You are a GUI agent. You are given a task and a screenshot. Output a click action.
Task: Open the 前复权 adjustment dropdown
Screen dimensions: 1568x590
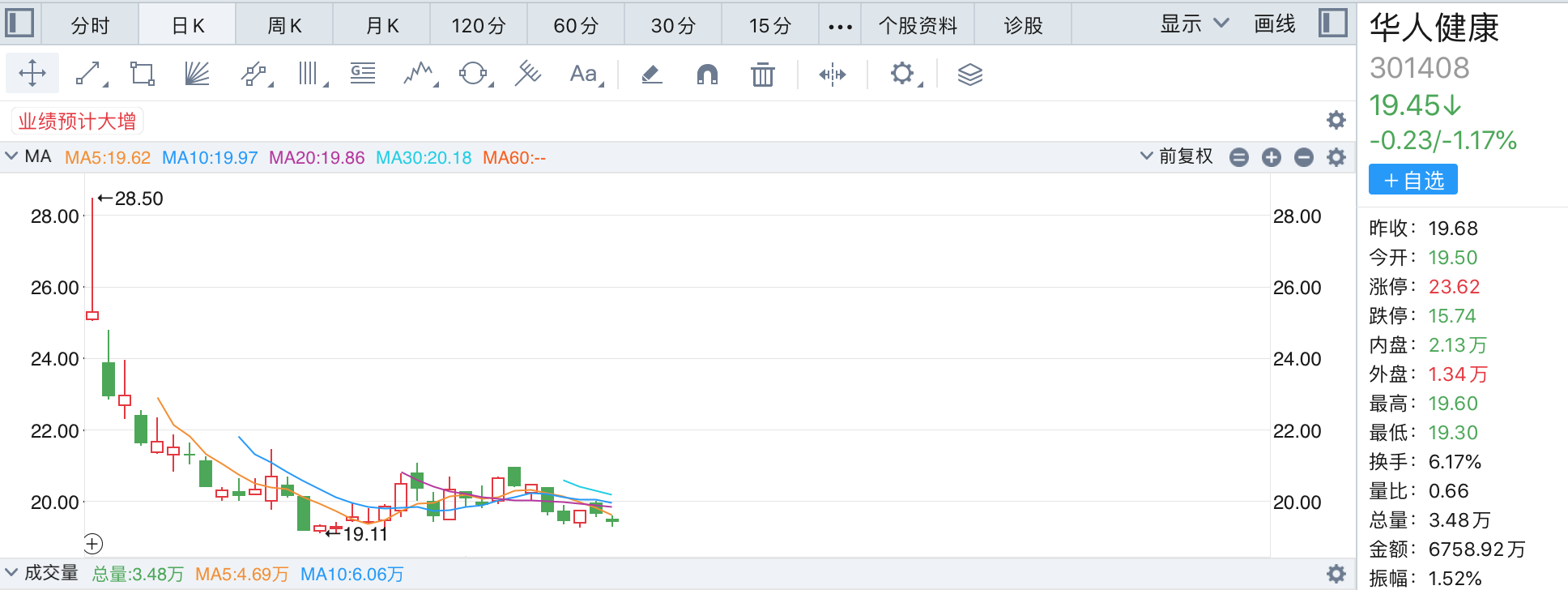pos(1176,156)
